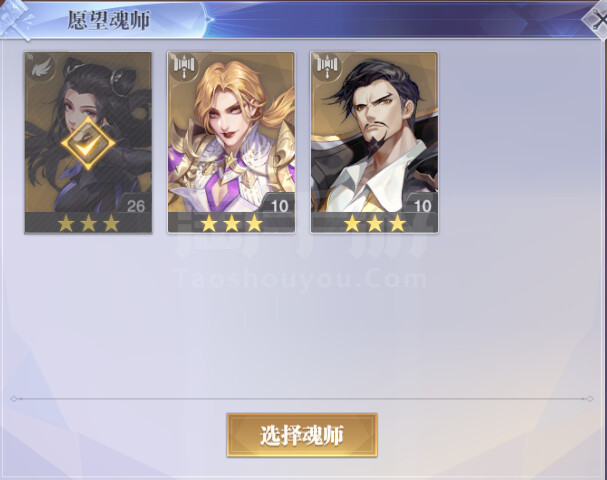Close the 愿望魂师 dialog

coord(597,20)
